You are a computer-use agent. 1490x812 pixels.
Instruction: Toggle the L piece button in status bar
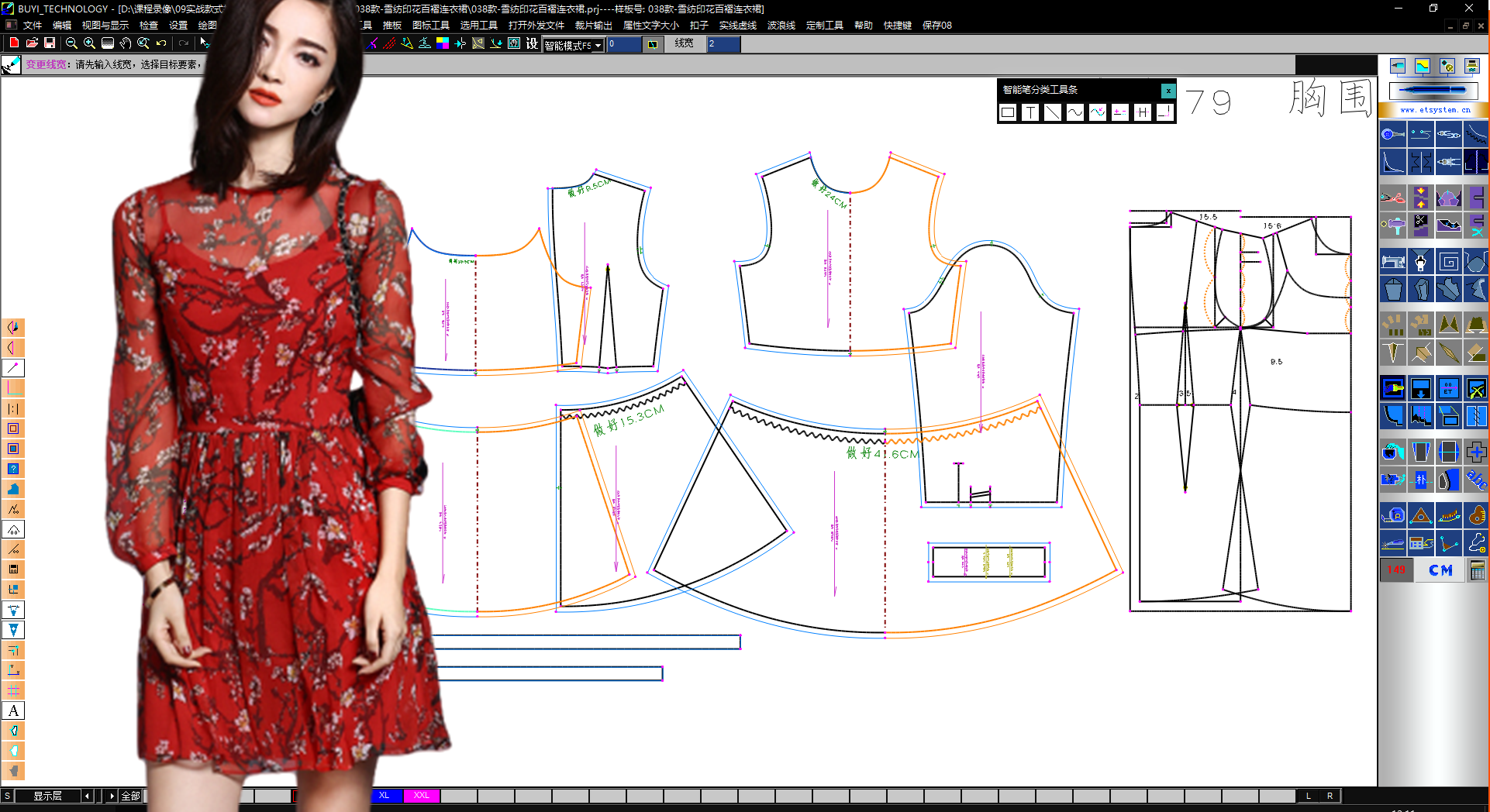[x=1309, y=796]
